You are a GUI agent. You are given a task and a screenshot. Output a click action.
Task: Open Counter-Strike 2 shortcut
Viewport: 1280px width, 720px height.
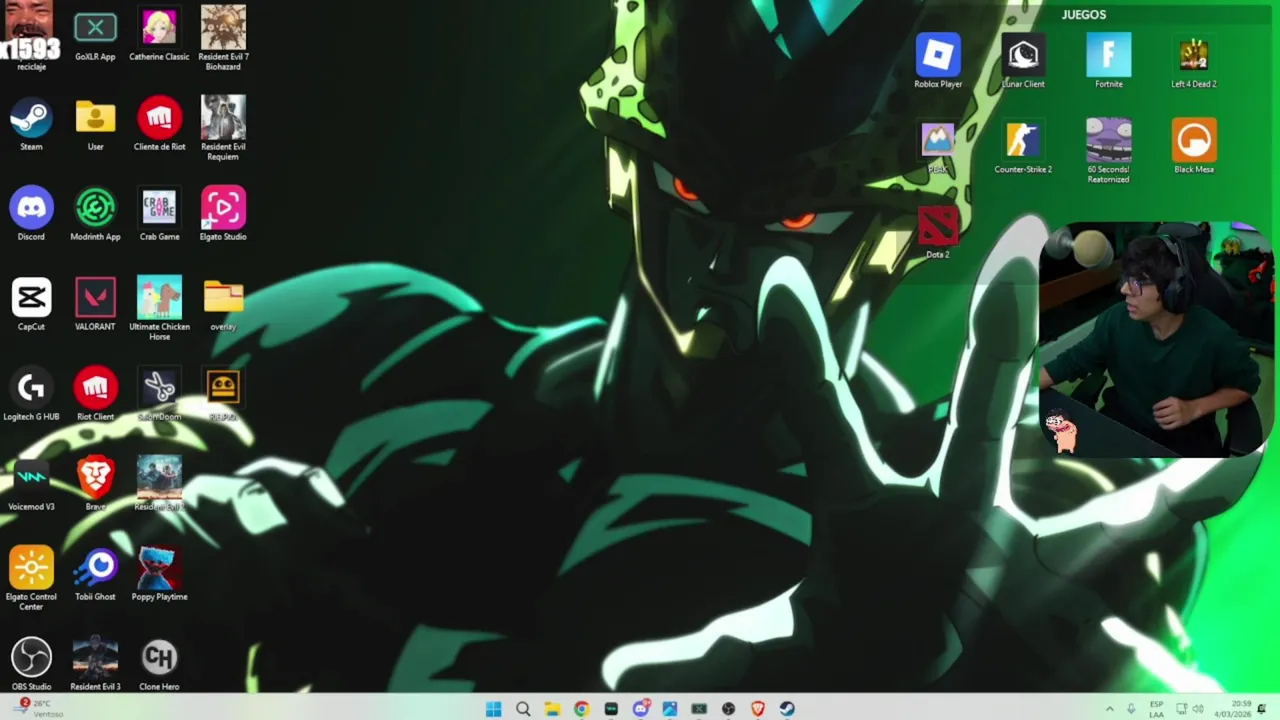1023,147
